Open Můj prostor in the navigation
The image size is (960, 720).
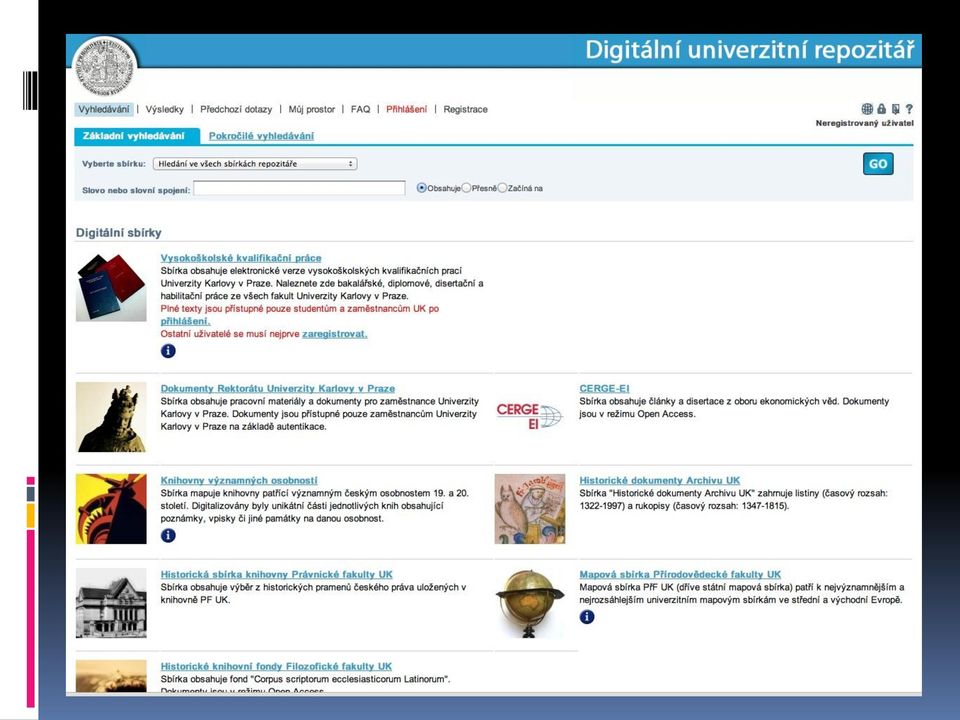[x=312, y=110]
